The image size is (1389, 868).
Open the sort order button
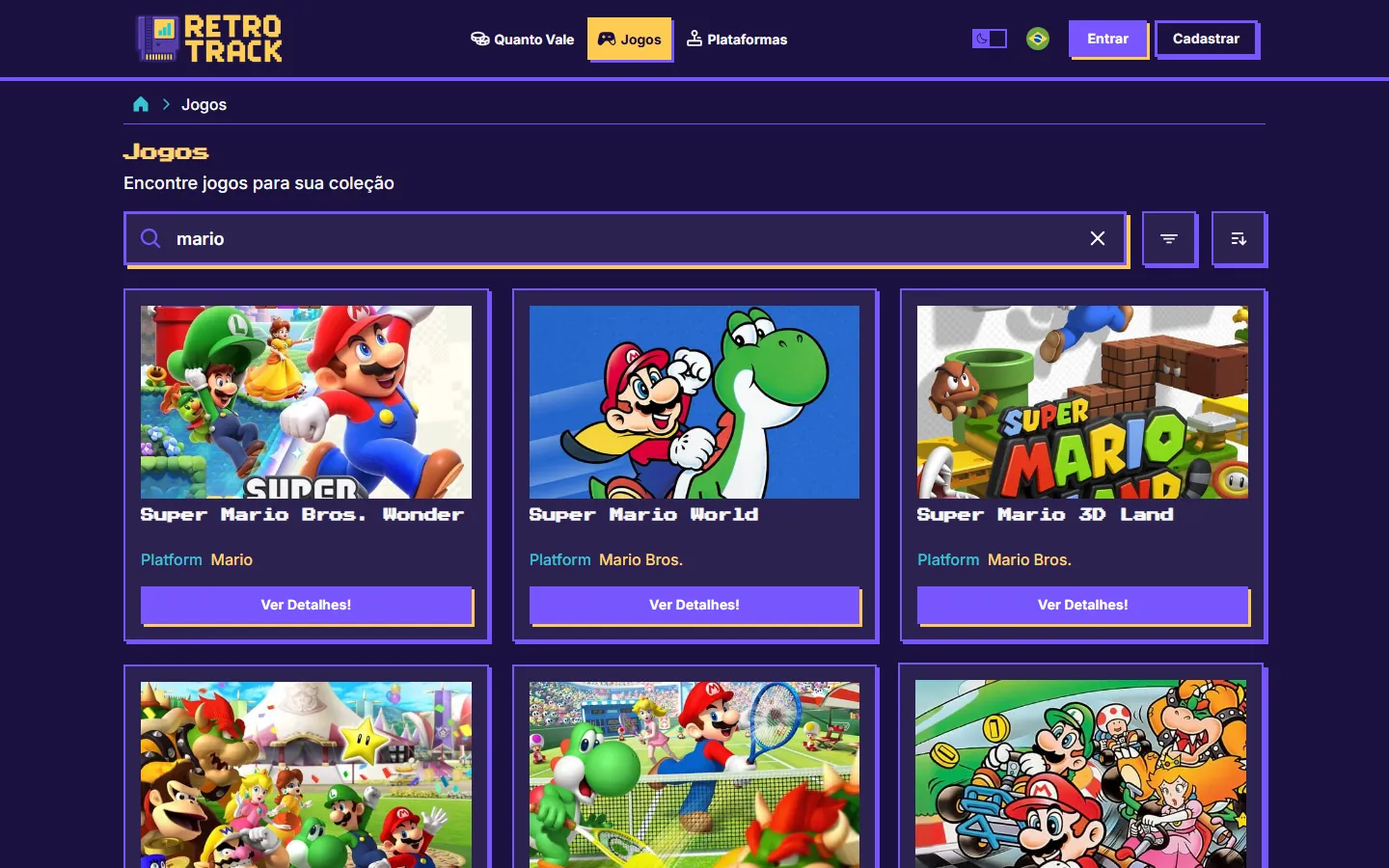click(1239, 238)
